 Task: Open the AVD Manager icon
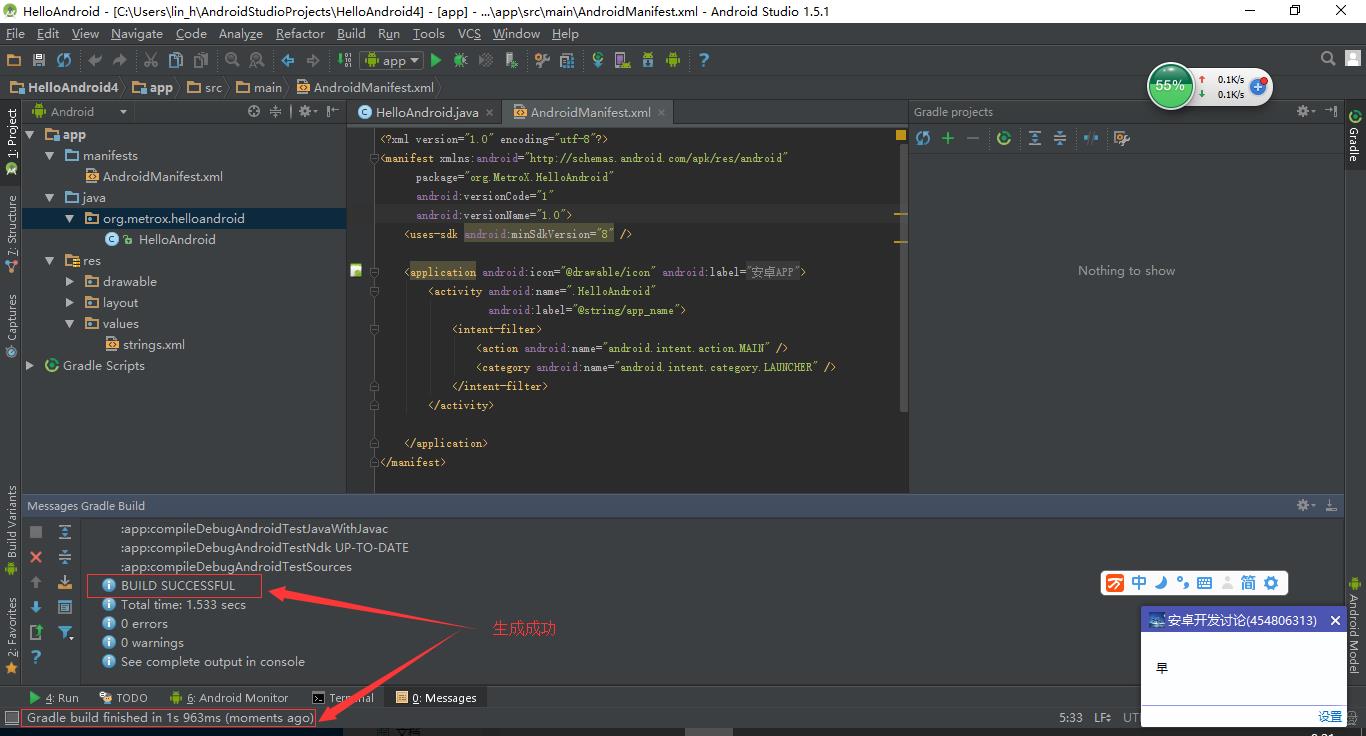(x=622, y=60)
